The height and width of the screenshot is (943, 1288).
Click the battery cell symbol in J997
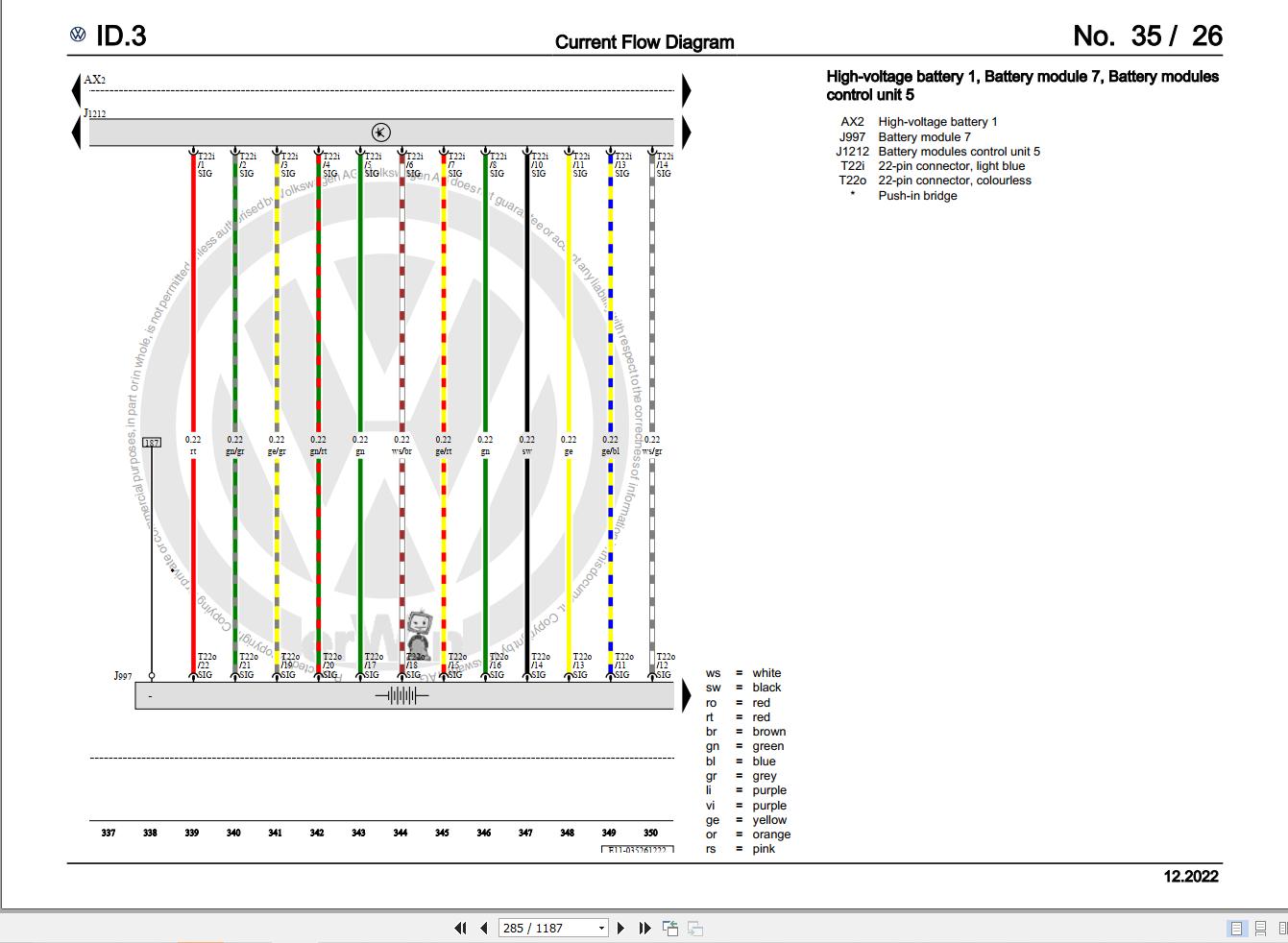coord(401,696)
